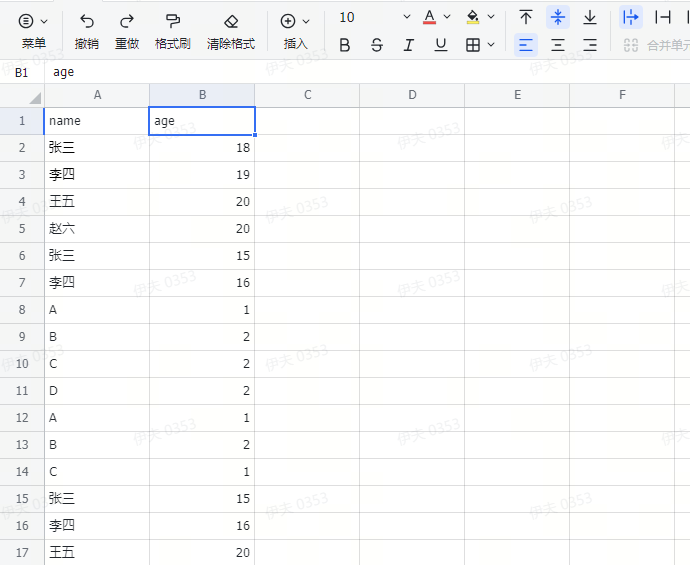This screenshot has height=565, width=690.
Task: Click the cell with value 19
Action: (202, 175)
